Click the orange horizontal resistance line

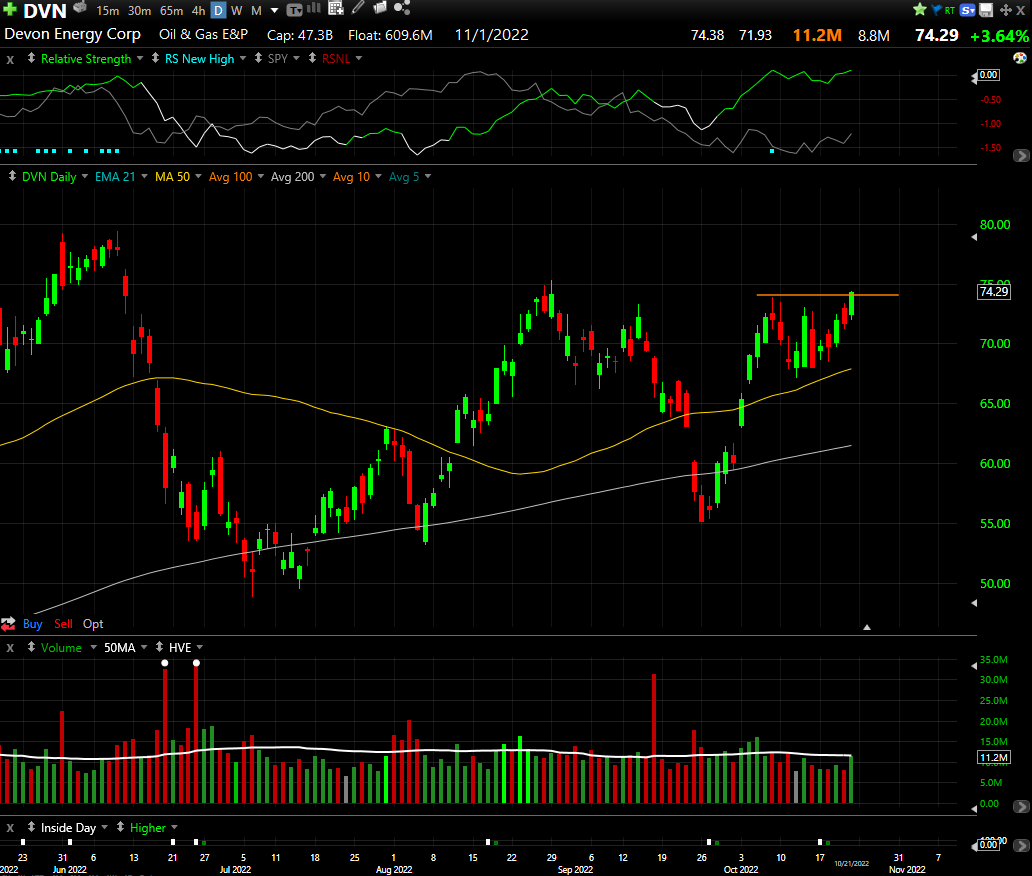[x=827, y=295]
